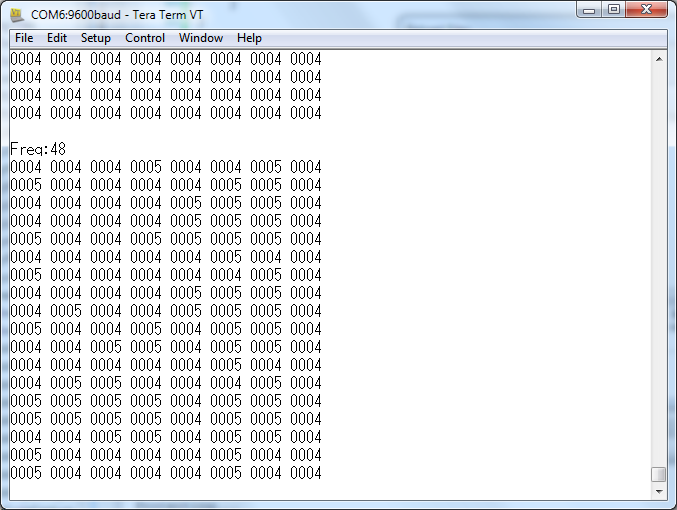Screen dimensions: 677x510
Task: Click the vertical scrollbar thumb
Action: click(658, 475)
